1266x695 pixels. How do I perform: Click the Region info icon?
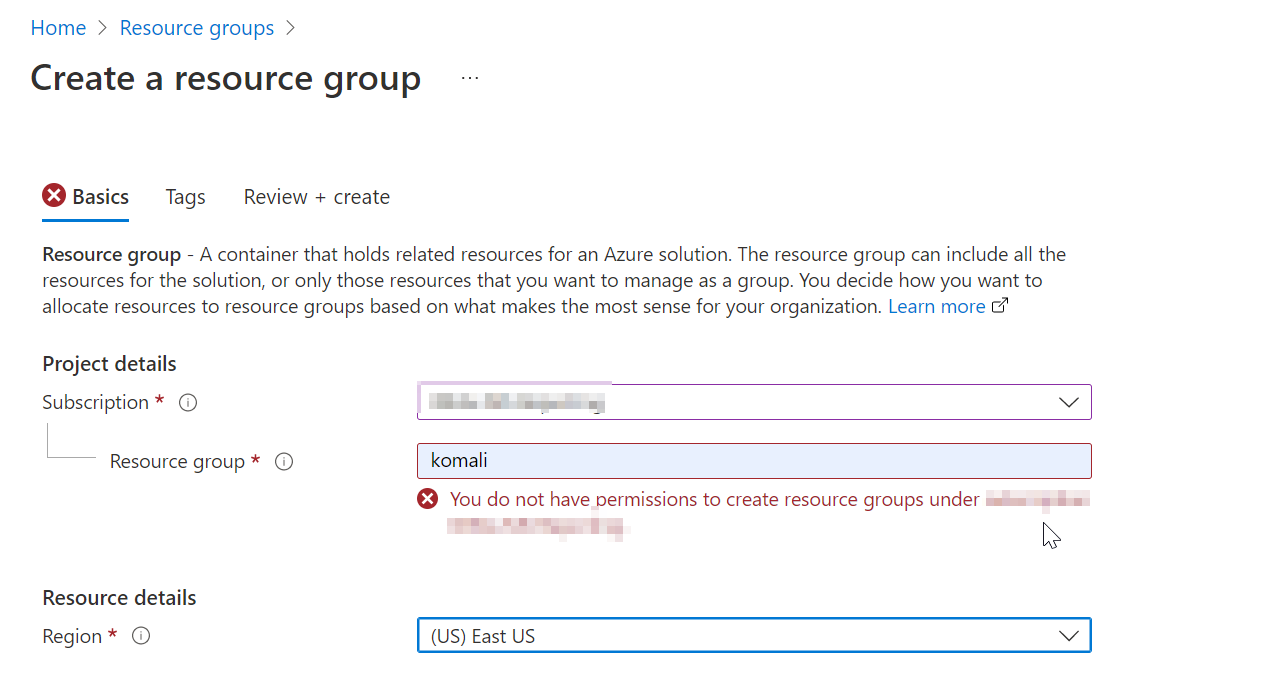(x=141, y=636)
